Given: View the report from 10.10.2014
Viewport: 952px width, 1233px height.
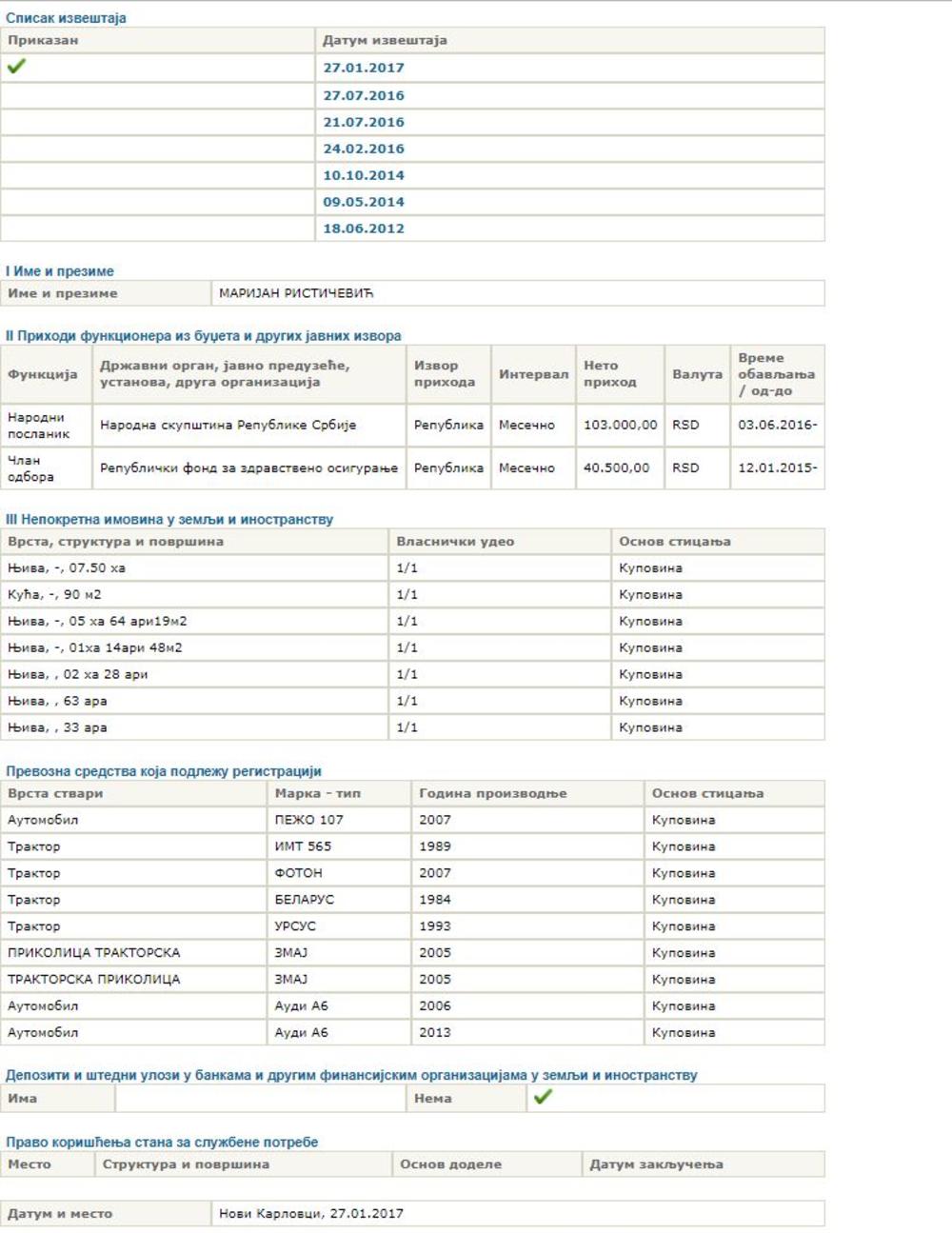Looking at the screenshot, I should (364, 175).
